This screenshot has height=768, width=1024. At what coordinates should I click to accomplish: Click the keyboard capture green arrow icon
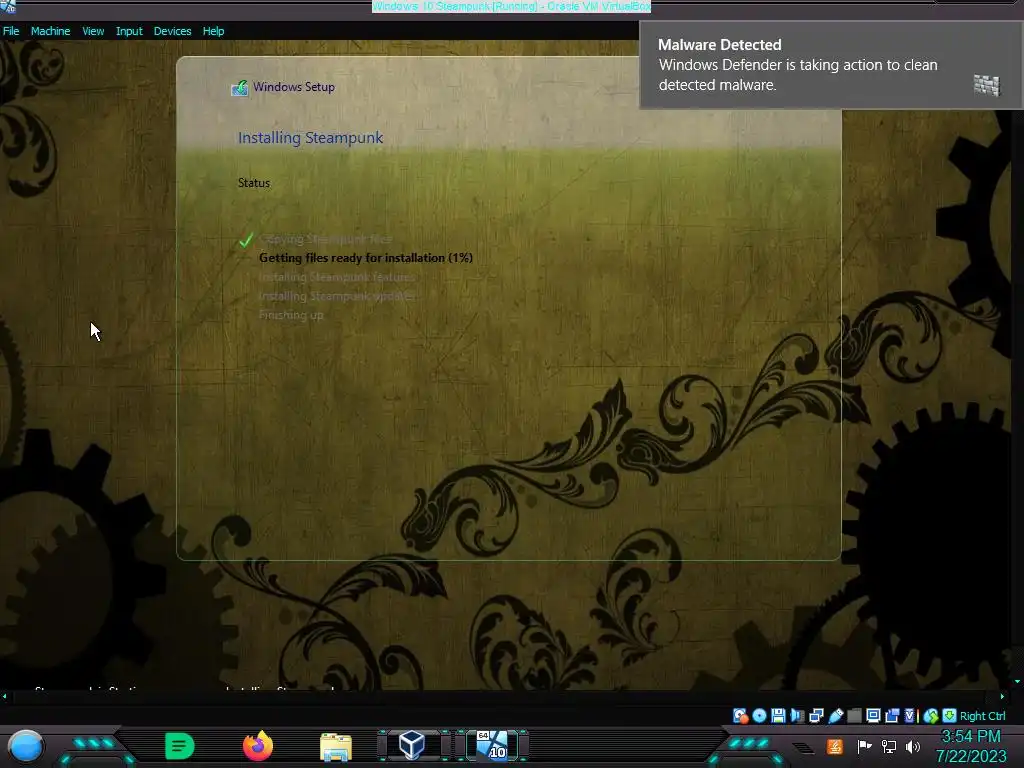(950, 716)
